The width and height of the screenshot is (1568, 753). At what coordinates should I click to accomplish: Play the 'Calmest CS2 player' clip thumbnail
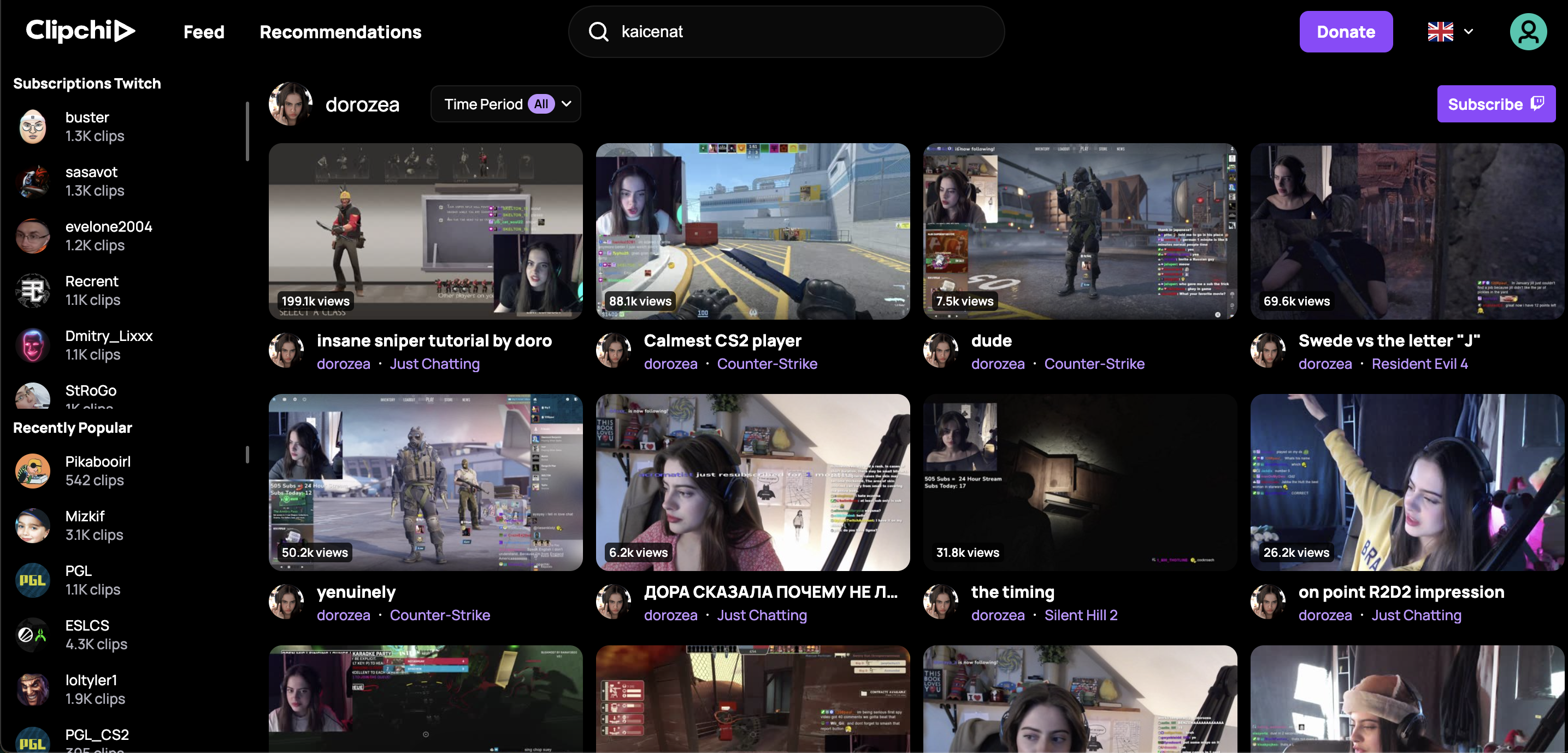pos(753,231)
